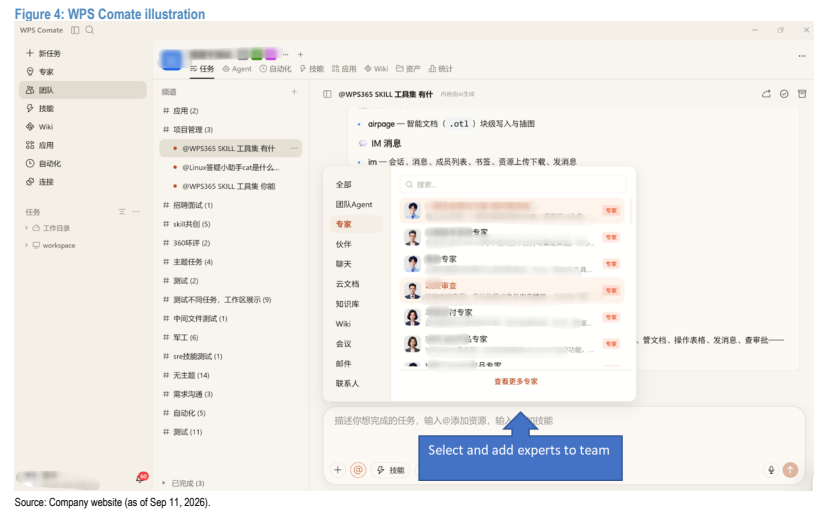Open search via the magnifier in title bar
Viewport: 828px width, 523px height.
coord(90,30)
